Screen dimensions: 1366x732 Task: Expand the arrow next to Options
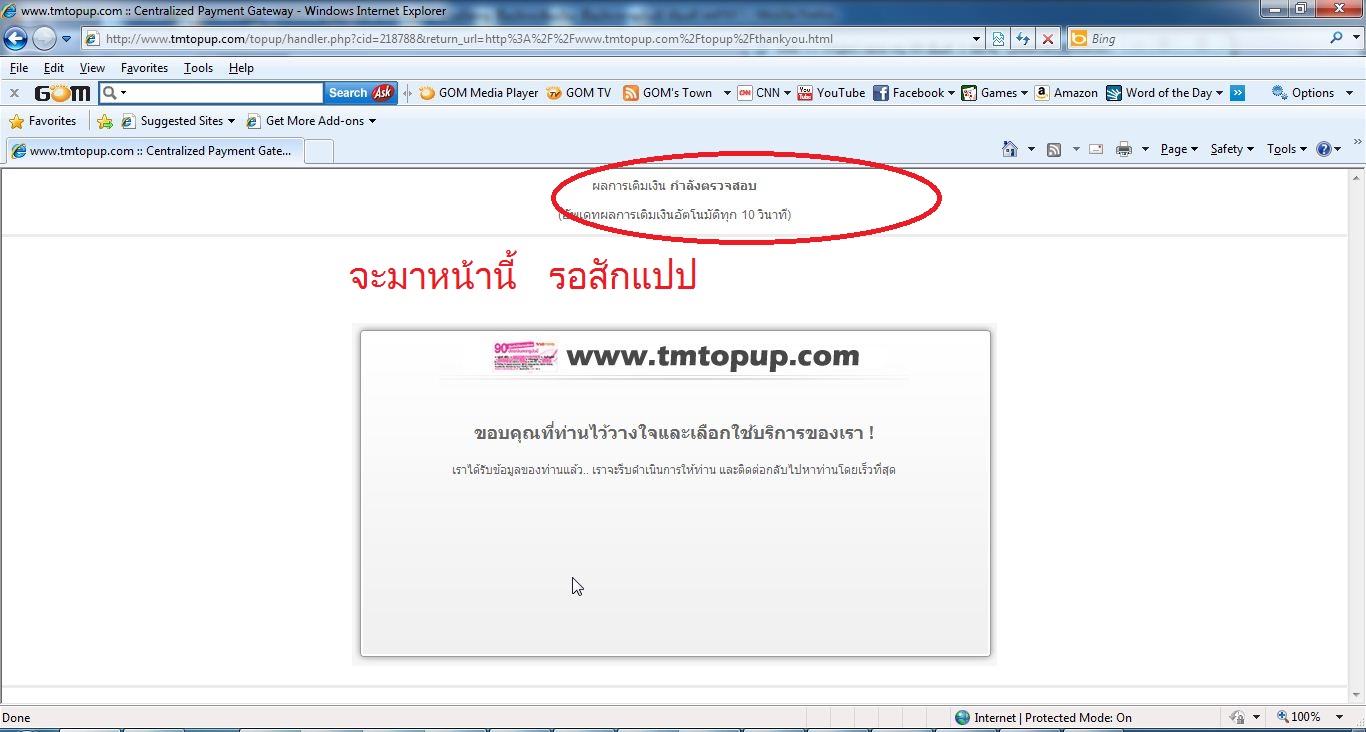point(1349,93)
